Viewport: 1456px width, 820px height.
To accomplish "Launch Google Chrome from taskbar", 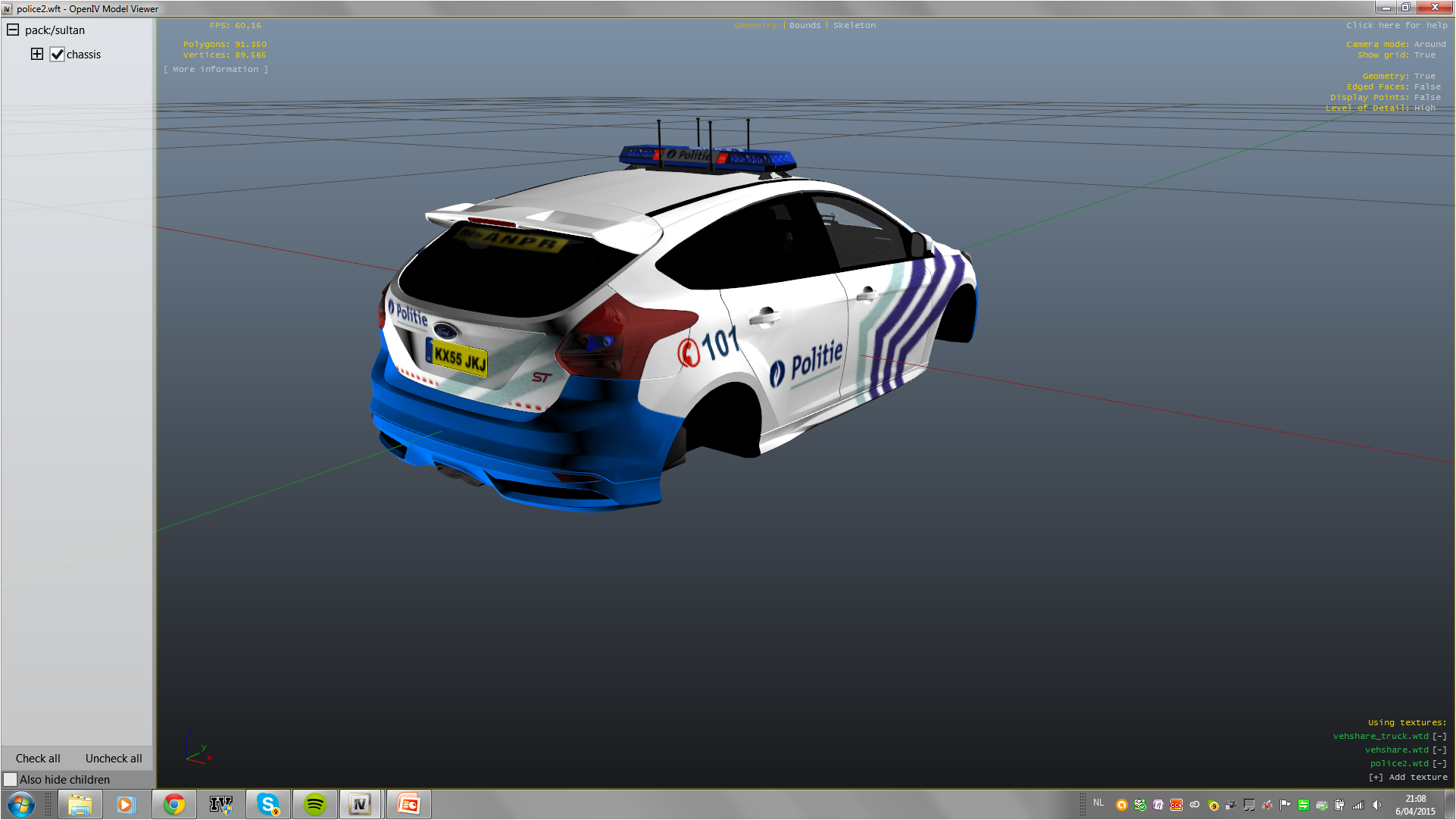I will (174, 804).
